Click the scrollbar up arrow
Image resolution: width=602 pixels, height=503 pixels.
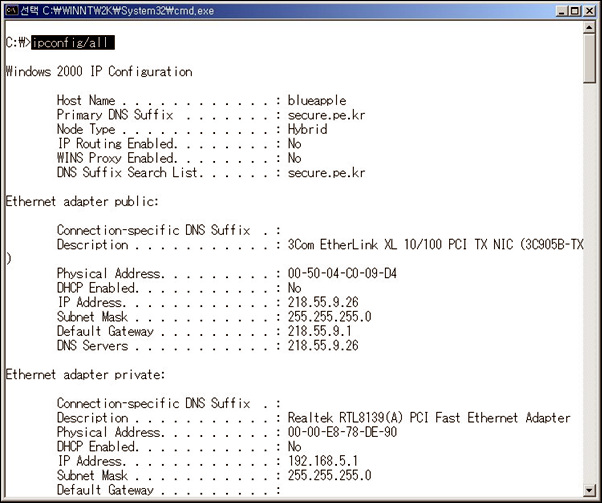(589, 28)
